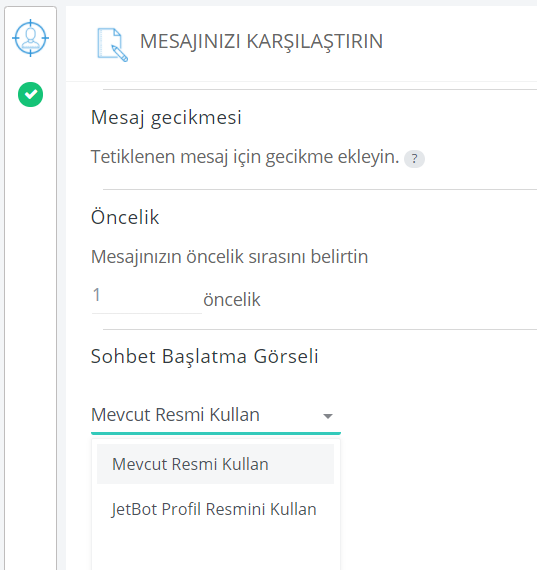Click the blank space below the dropdown options
This screenshot has height=570, width=537.
(216, 549)
